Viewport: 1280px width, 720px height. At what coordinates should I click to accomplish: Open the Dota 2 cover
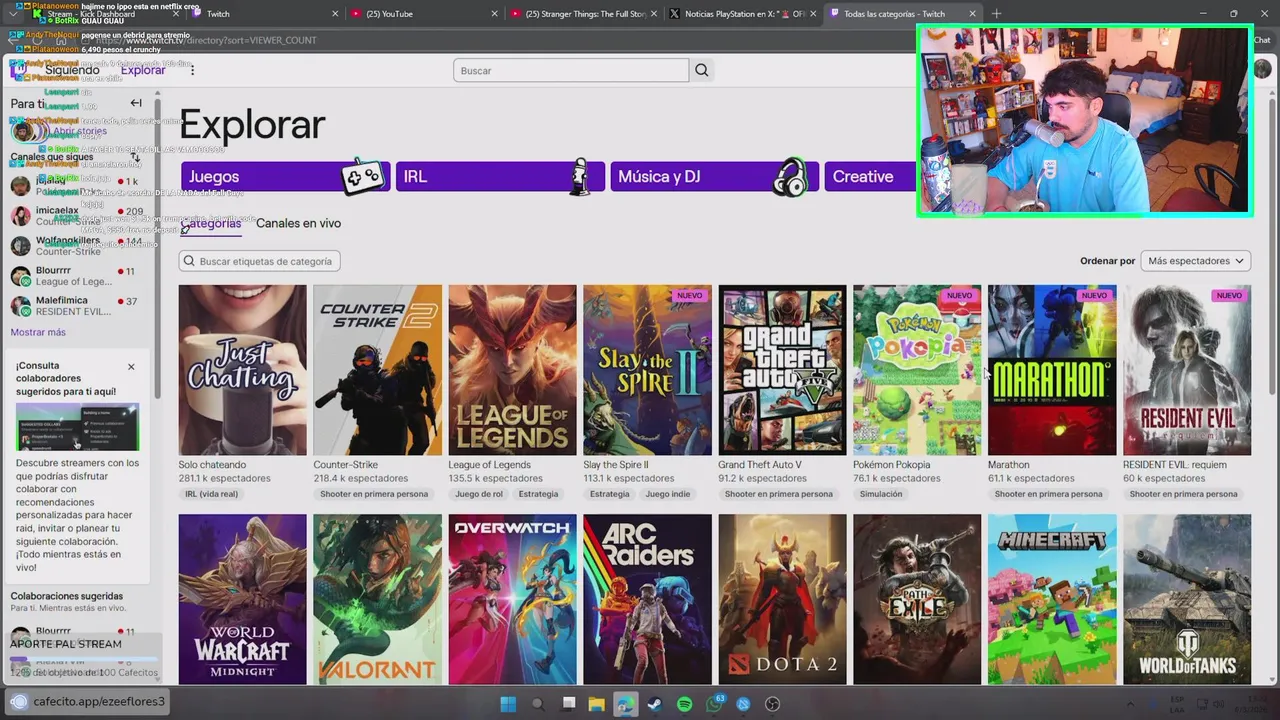pos(782,599)
